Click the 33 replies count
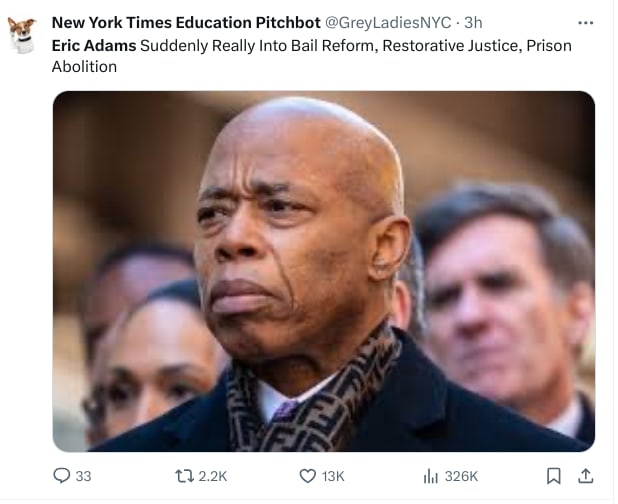The height and width of the screenshot is (504, 618). [83, 476]
